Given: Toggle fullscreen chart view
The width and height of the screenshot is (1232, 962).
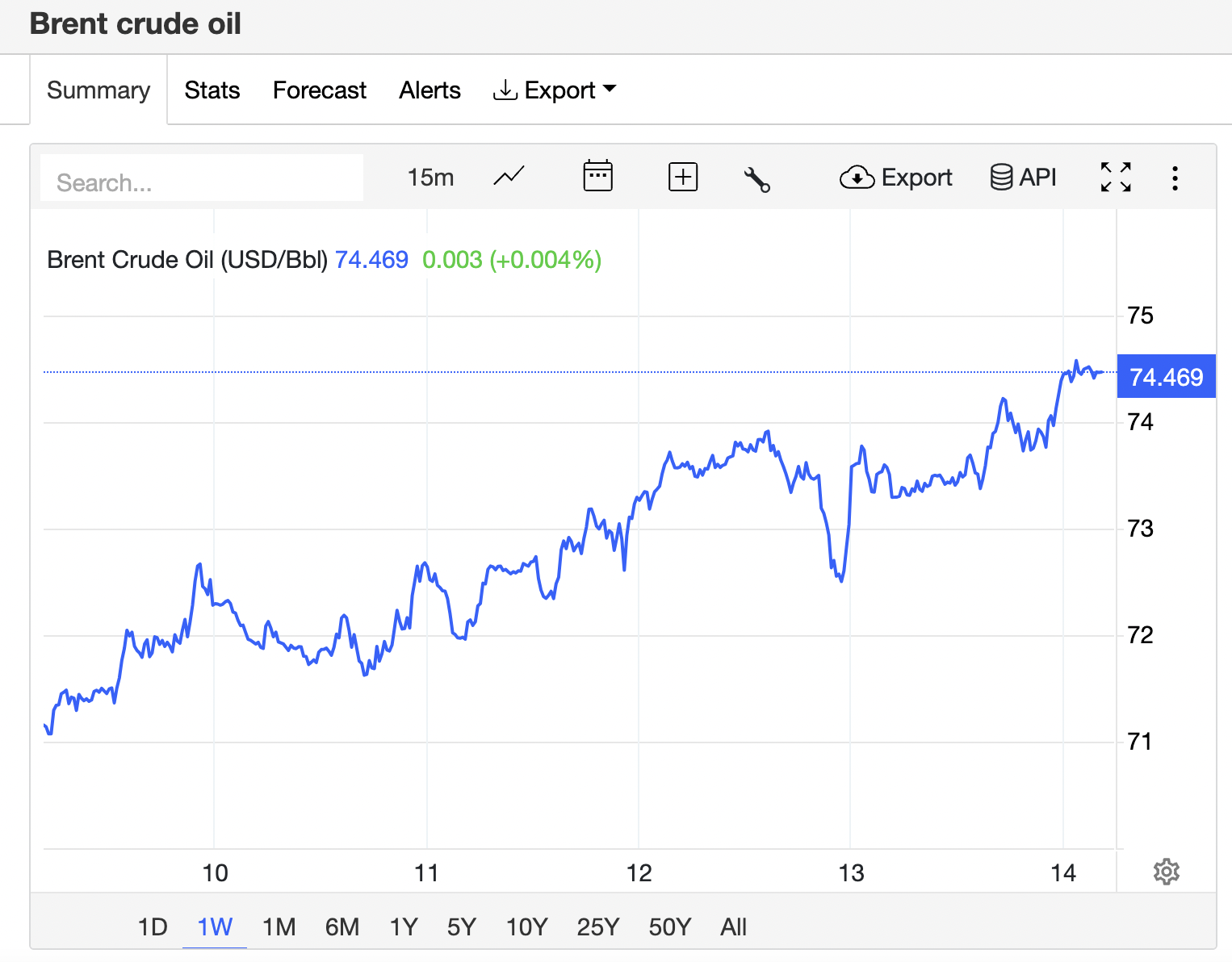Looking at the screenshot, I should click(x=1116, y=177).
